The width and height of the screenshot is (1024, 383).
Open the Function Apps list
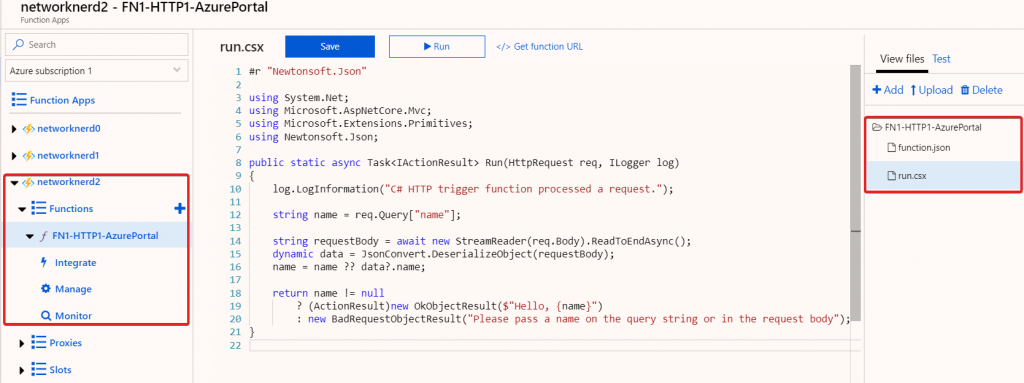pyautogui.click(x=62, y=100)
